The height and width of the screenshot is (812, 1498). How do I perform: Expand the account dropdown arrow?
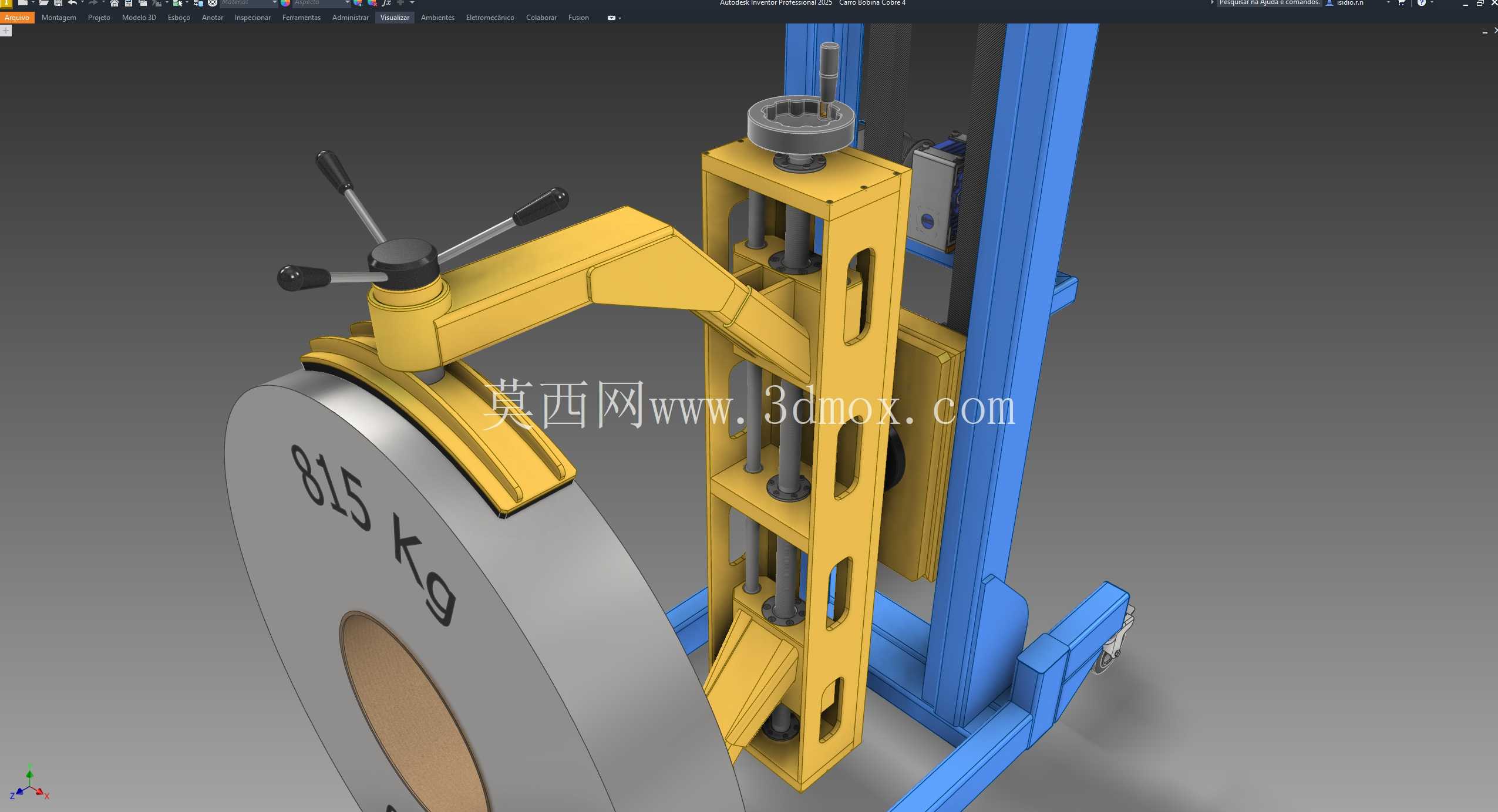pos(1388,3)
